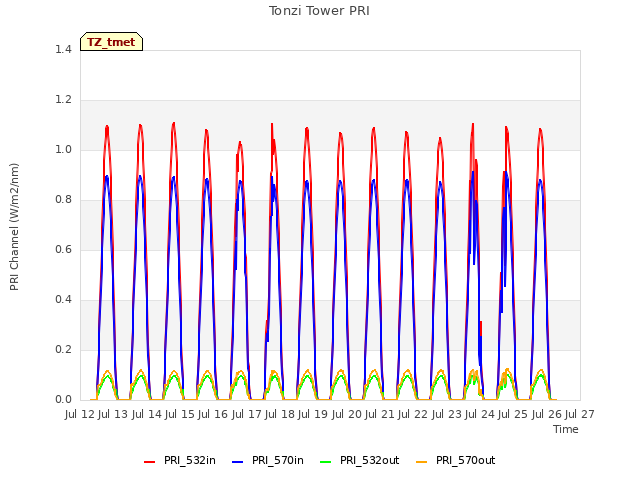
Task: Click the Time x-axis label
Action: pos(566,429)
